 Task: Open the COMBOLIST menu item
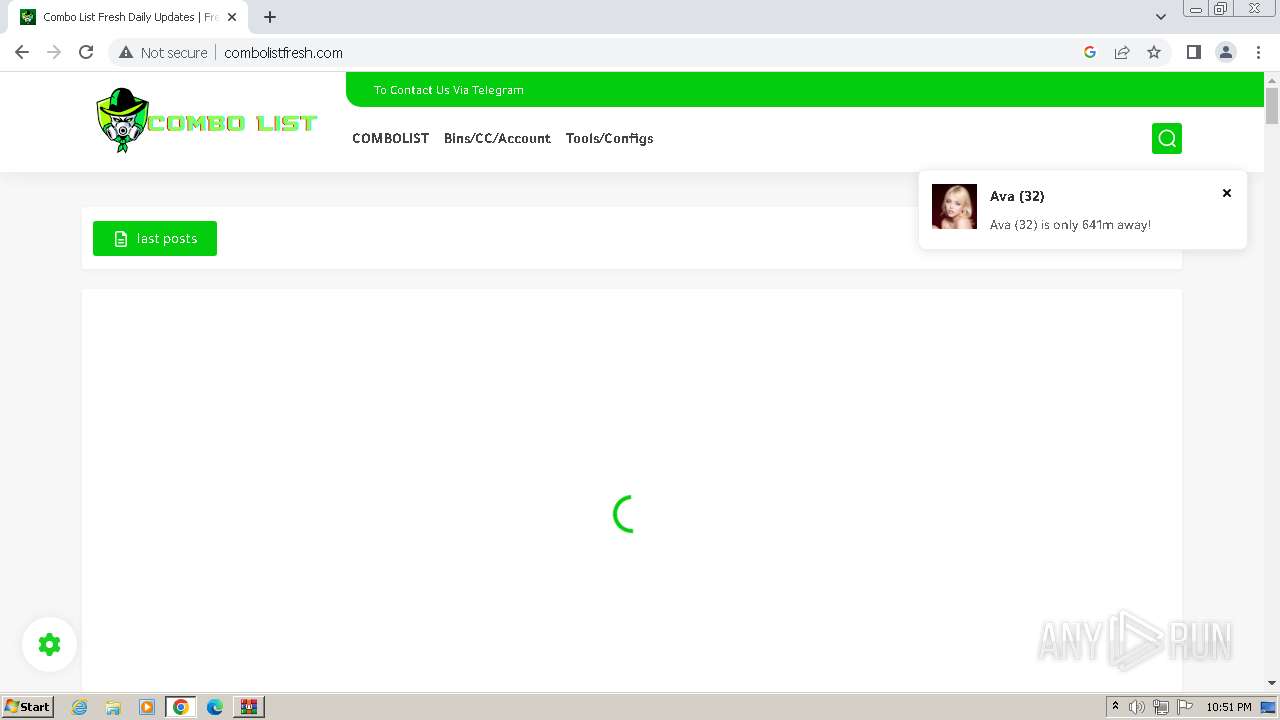pos(390,138)
